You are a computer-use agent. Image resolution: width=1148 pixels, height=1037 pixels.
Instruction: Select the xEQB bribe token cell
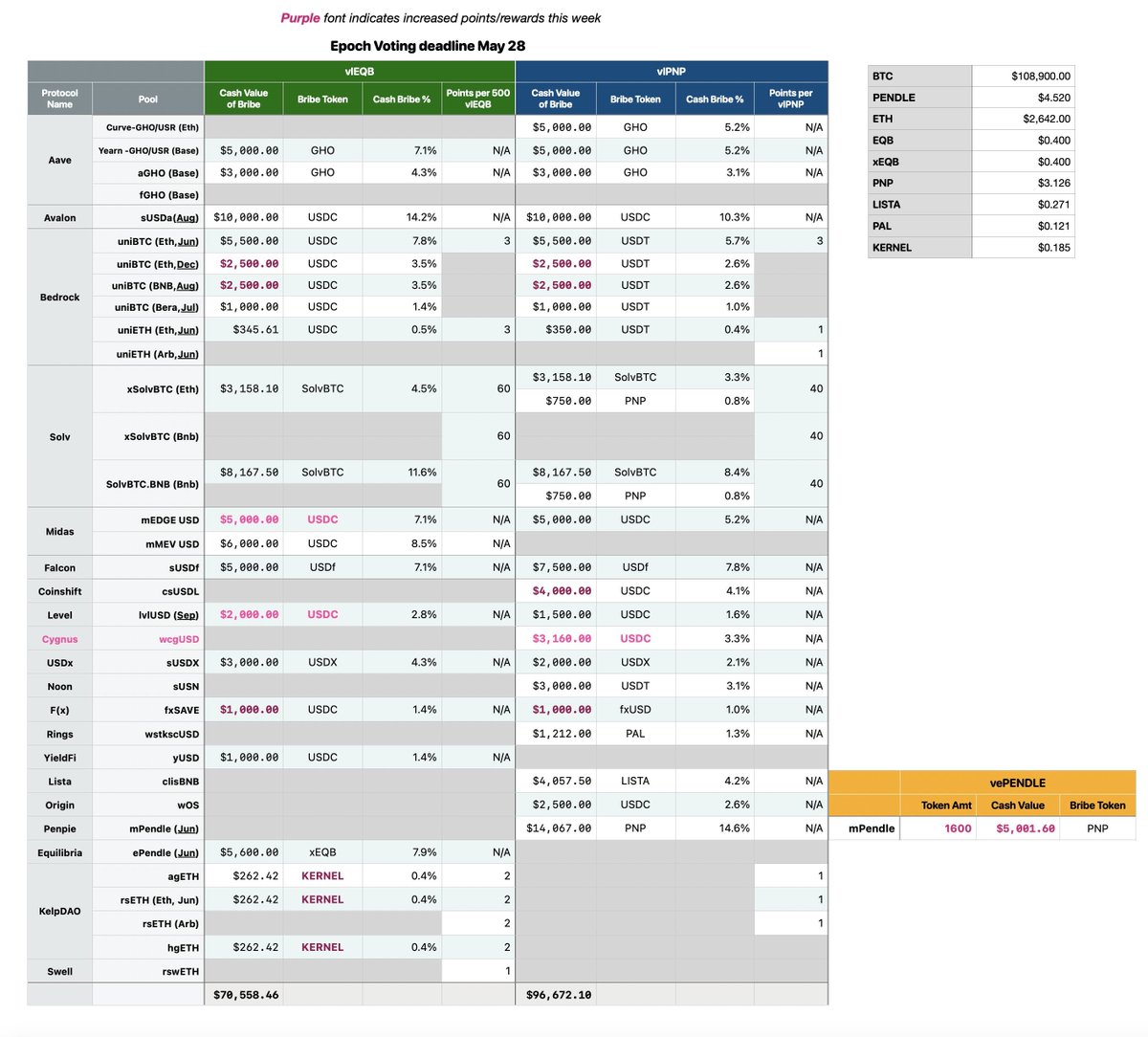(x=322, y=852)
